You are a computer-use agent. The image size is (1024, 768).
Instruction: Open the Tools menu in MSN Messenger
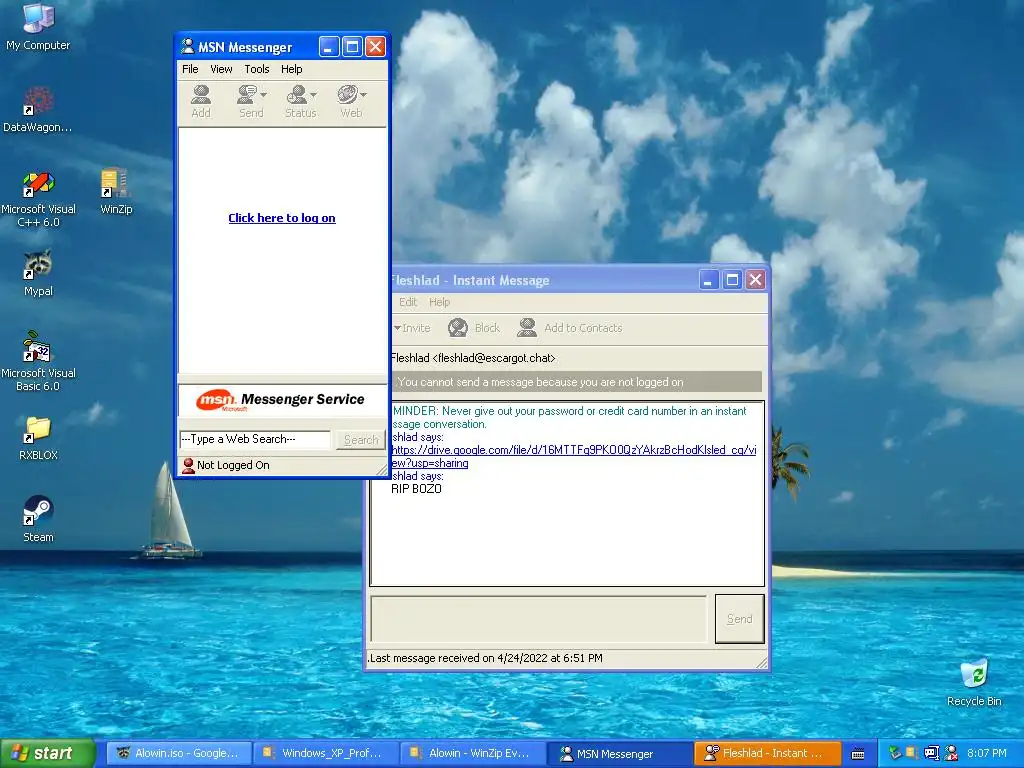257,69
